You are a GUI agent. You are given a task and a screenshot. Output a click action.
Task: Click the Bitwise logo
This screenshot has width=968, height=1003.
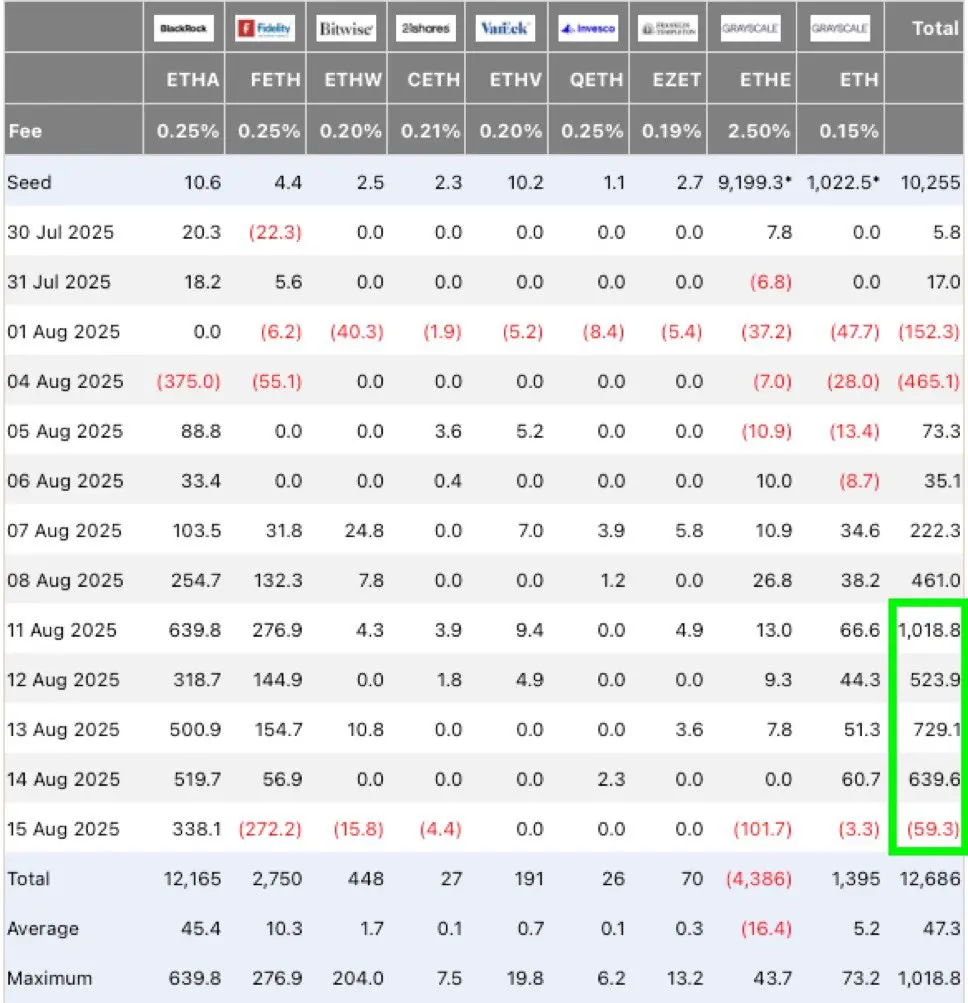(346, 28)
